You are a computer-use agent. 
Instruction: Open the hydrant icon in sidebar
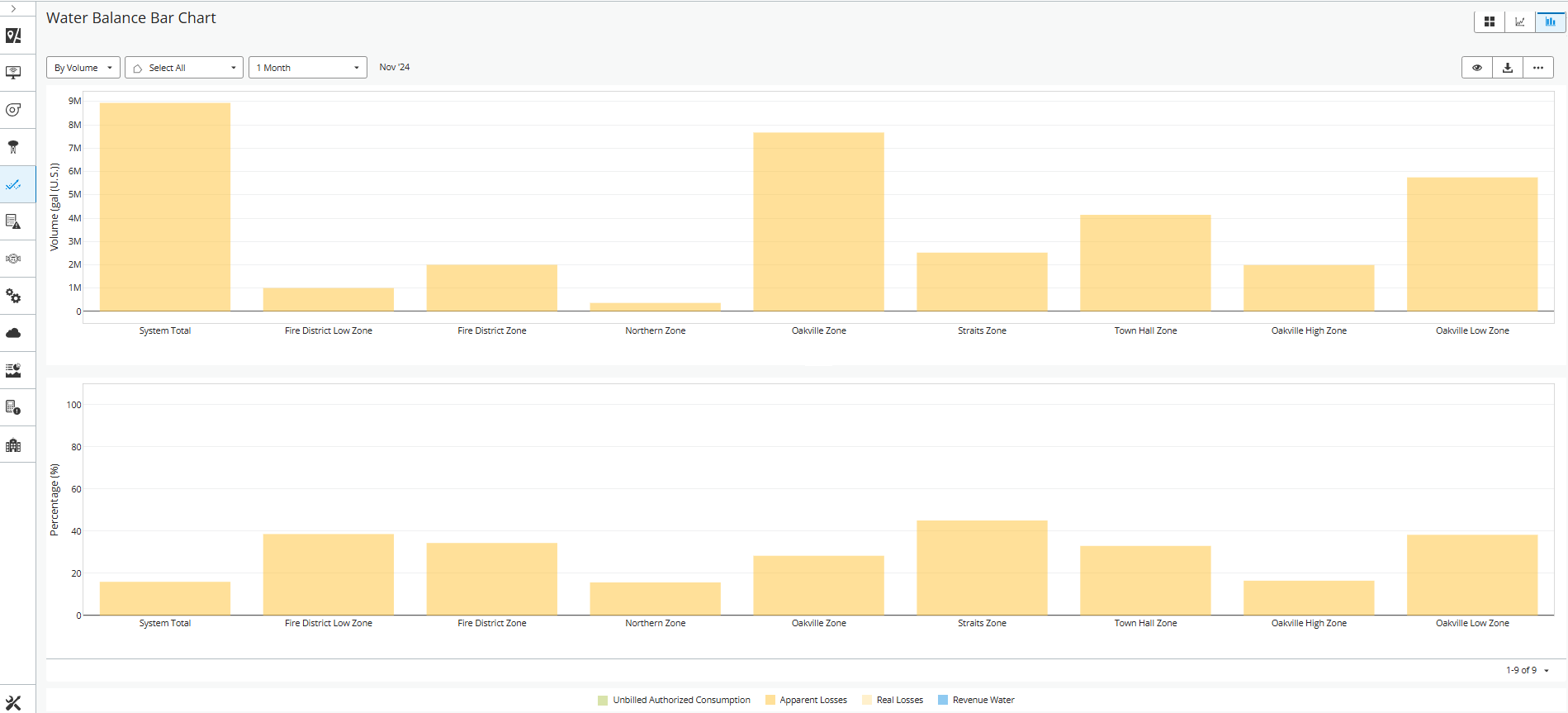(x=13, y=147)
